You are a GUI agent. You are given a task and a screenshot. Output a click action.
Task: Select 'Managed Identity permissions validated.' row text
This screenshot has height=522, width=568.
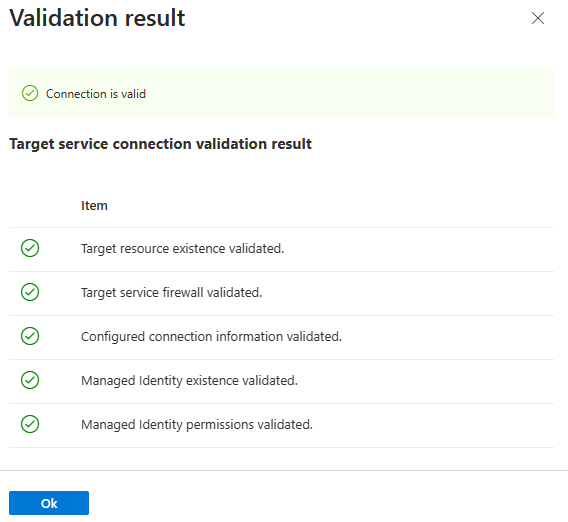tap(197, 425)
